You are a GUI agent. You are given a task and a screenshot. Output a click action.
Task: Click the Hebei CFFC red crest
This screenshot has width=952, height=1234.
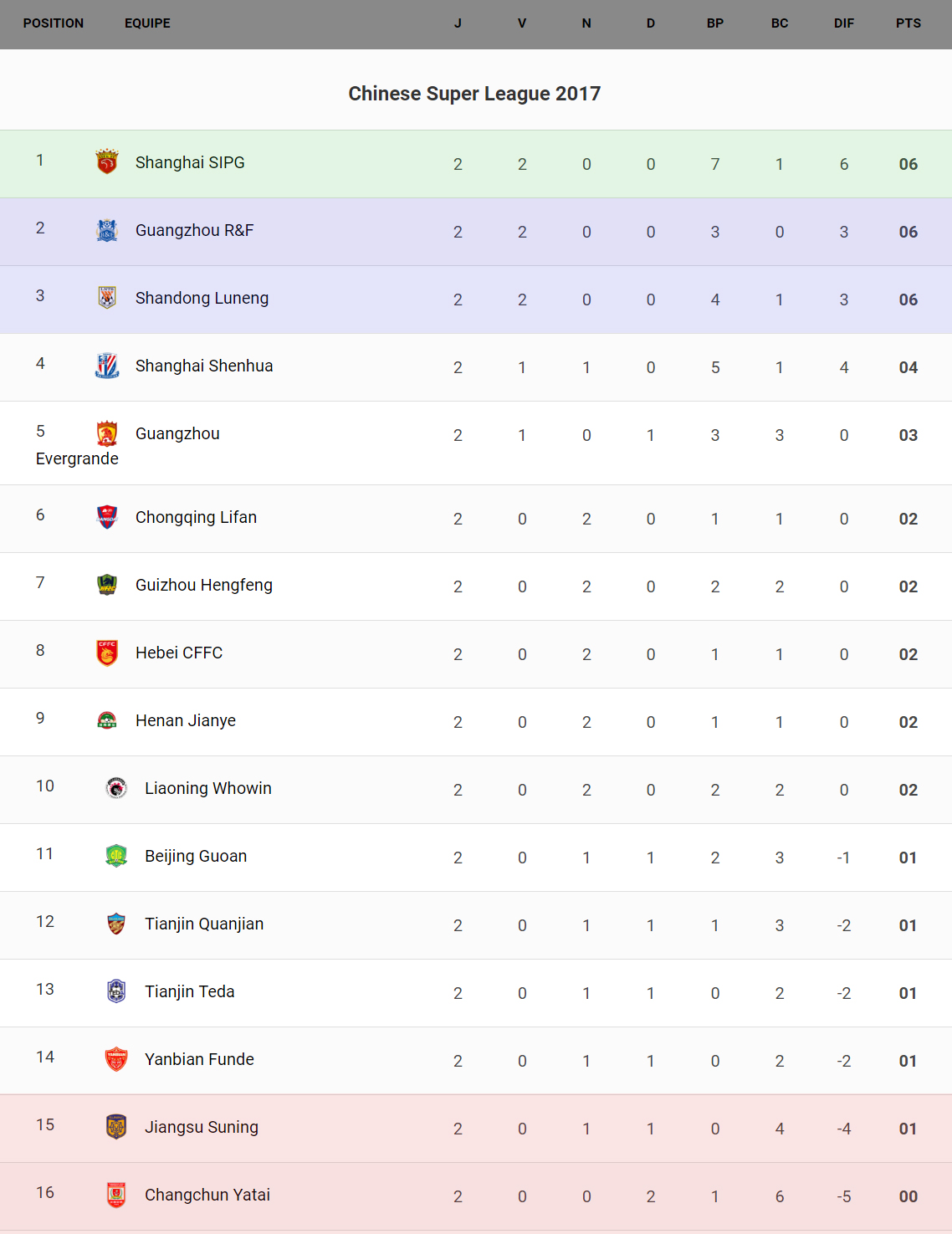click(x=107, y=653)
